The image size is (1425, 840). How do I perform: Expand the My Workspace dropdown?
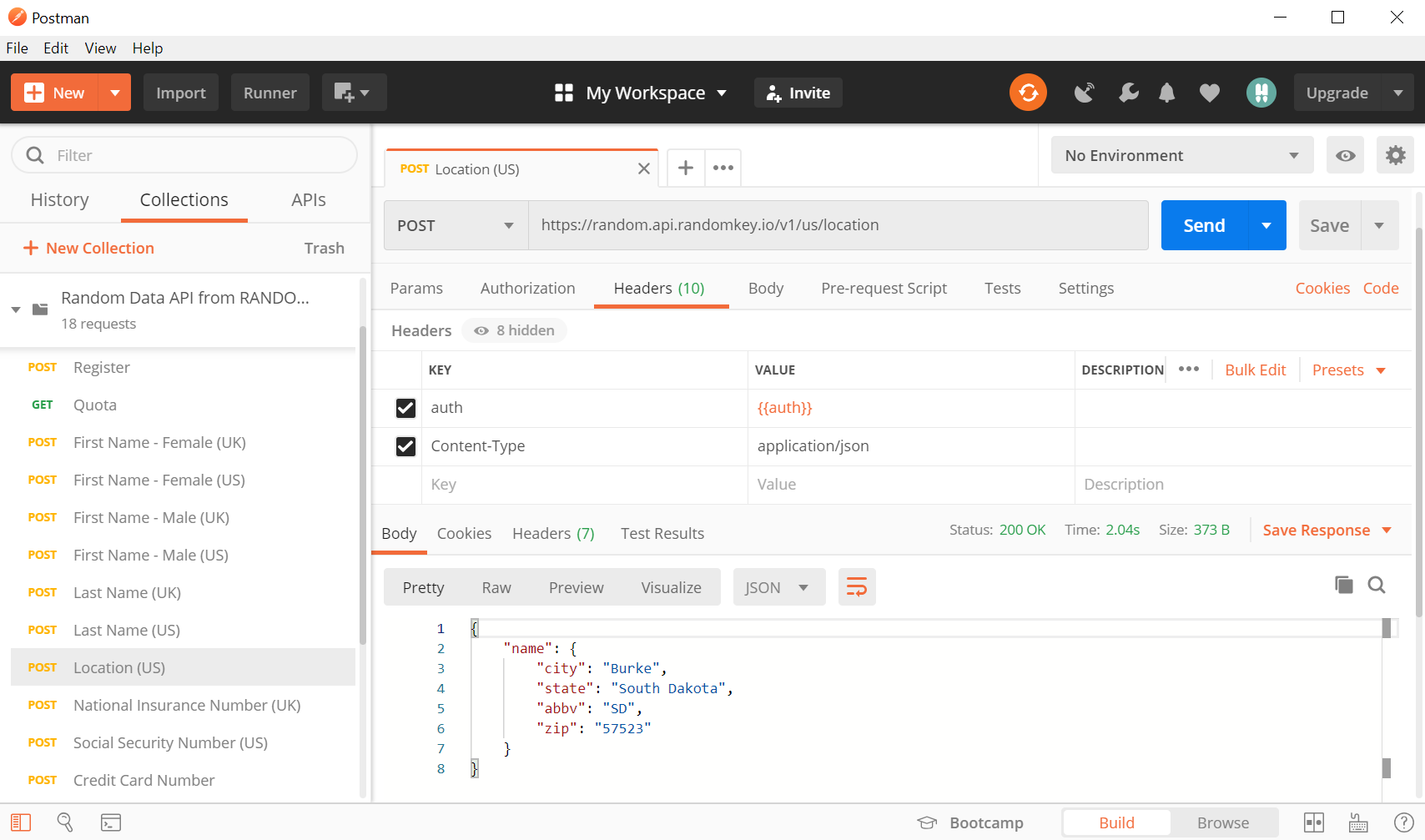click(722, 93)
